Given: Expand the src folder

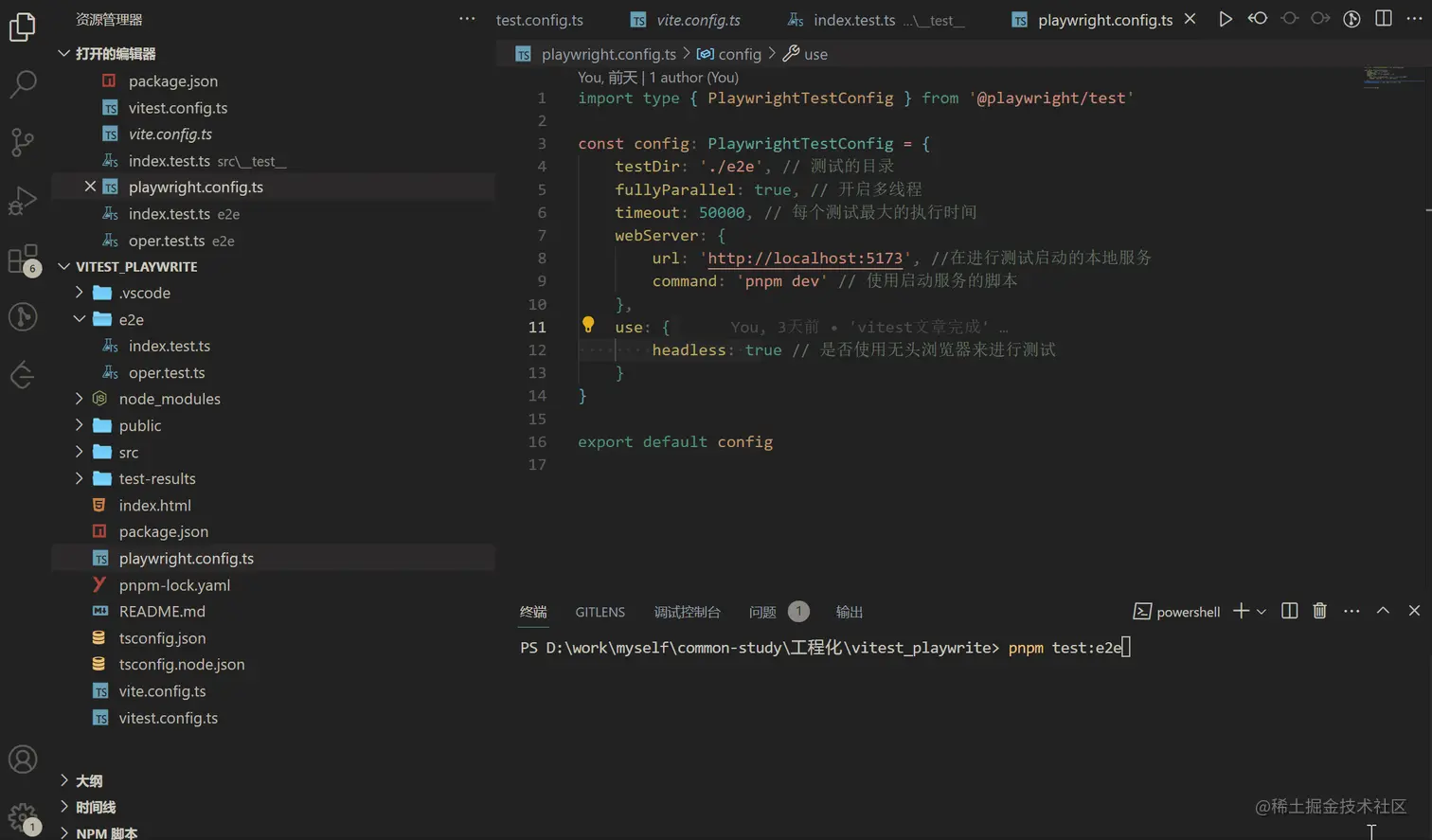Looking at the screenshot, I should pyautogui.click(x=80, y=452).
